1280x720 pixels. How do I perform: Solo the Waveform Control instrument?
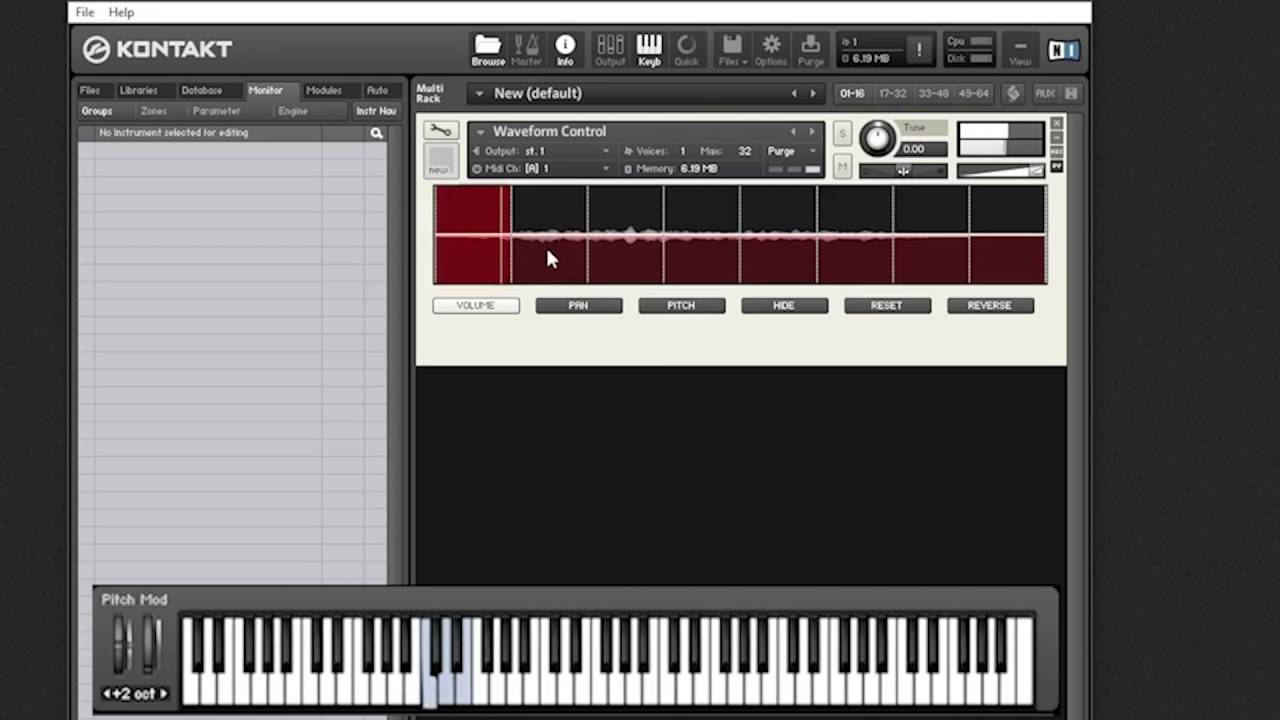click(842, 134)
